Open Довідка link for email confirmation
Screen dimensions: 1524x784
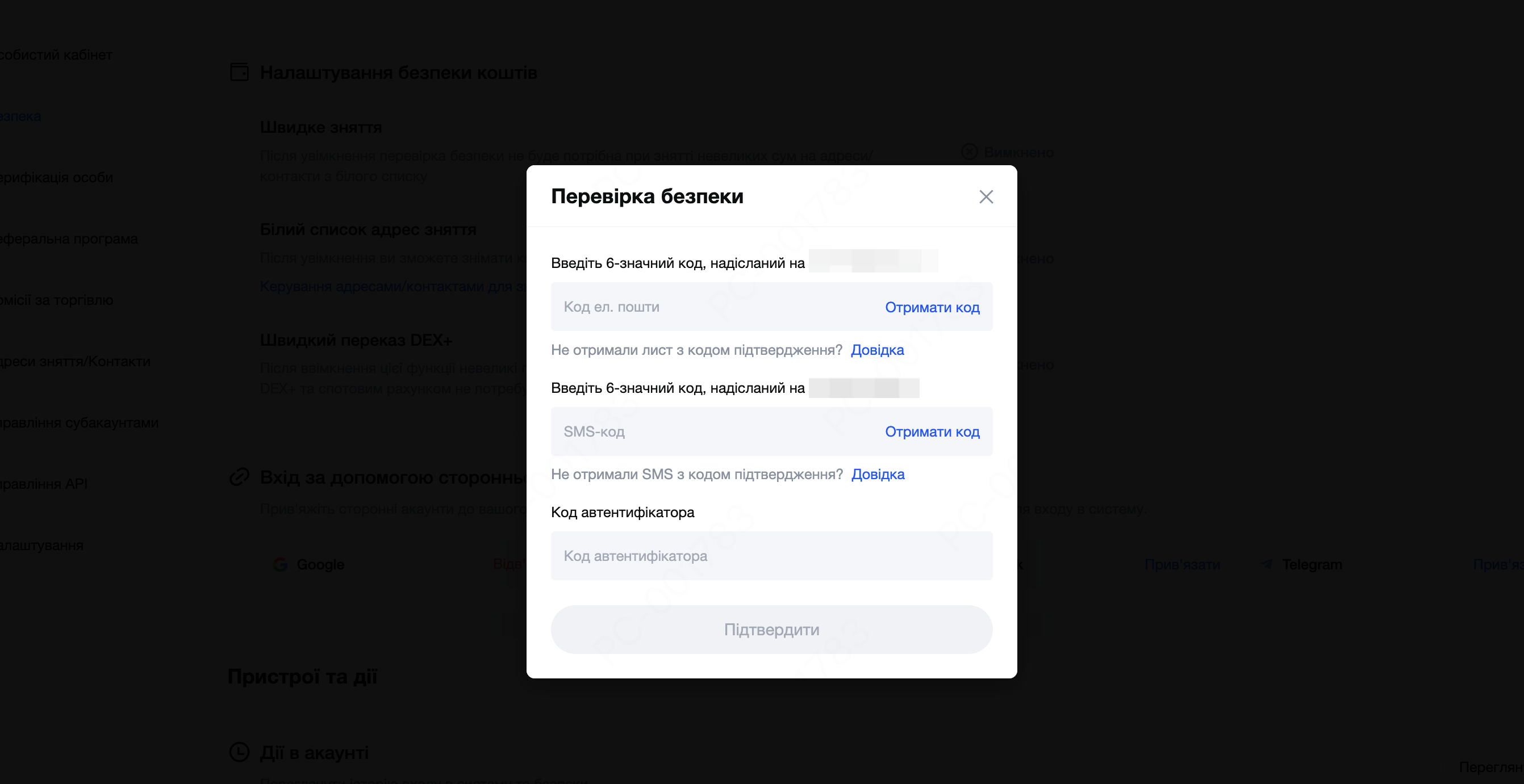pyautogui.click(x=877, y=350)
